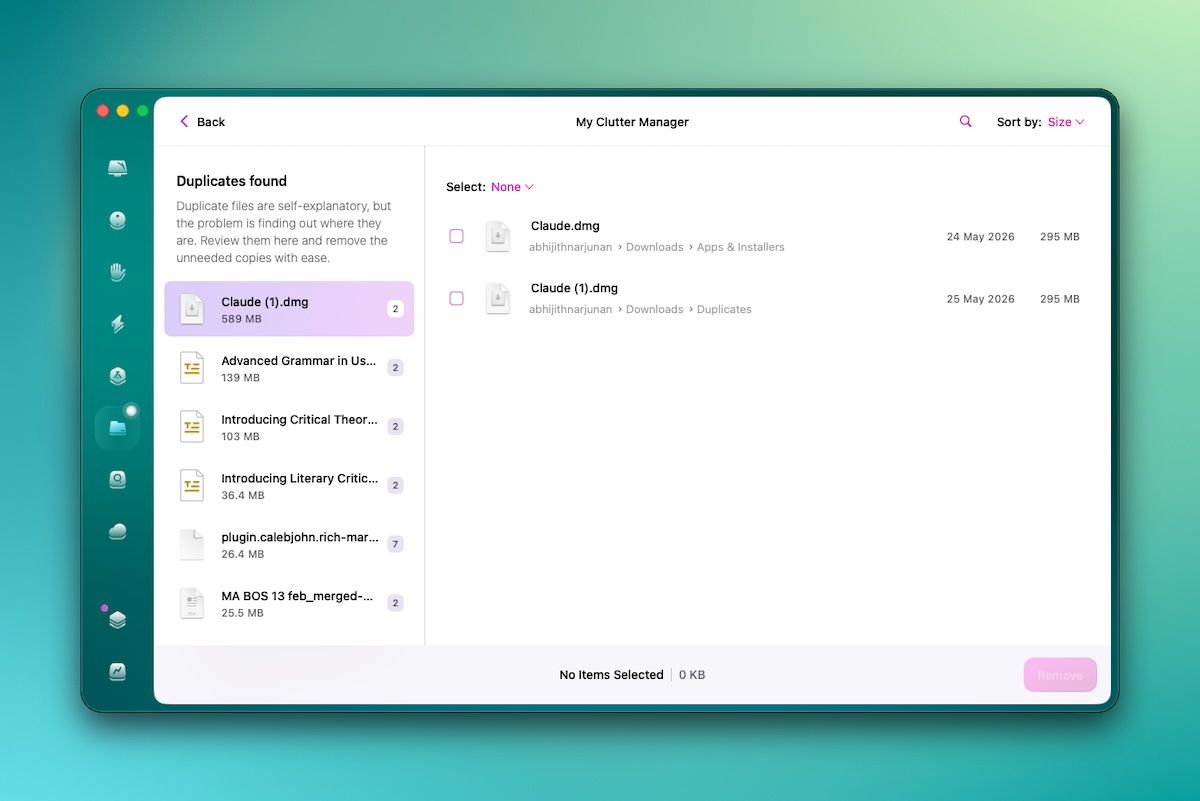Select the Introducing Literary Critic... duplicate group
This screenshot has width=1200, height=801.
(289, 486)
